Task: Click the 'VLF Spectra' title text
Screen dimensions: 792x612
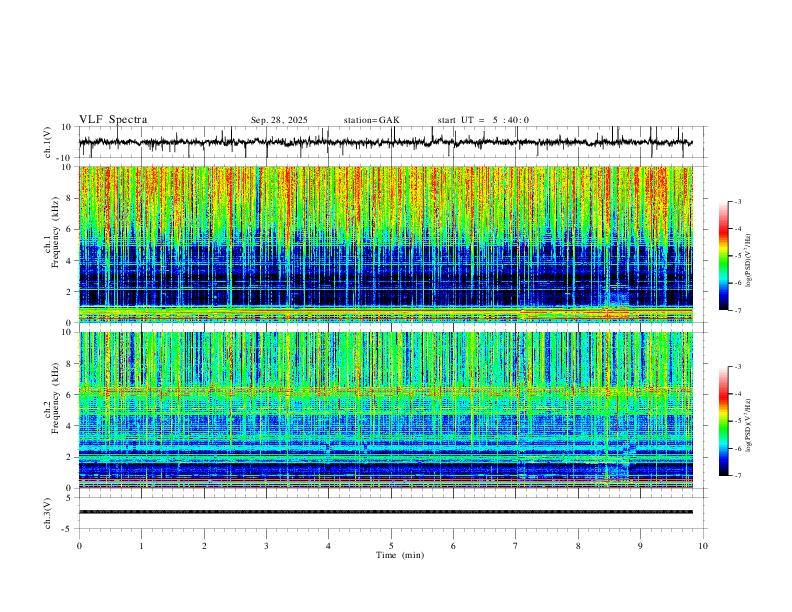Action: pos(113,120)
